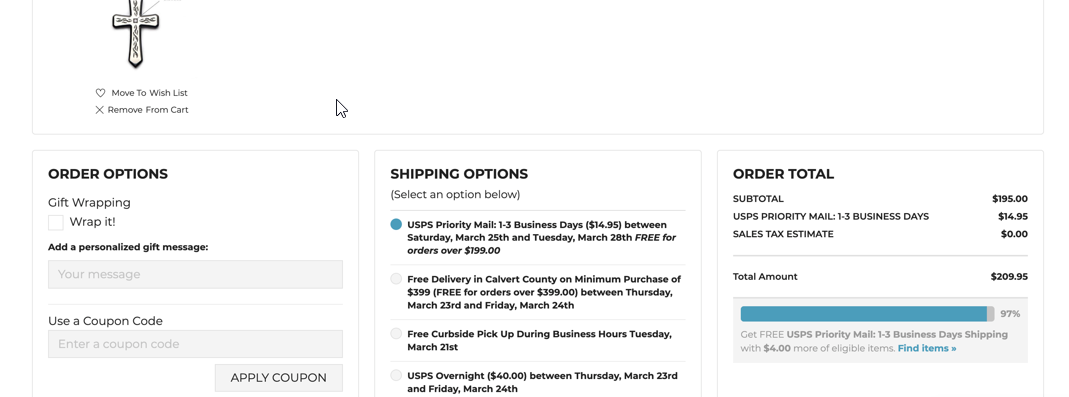Viewport: 1069px width, 397px height.
Task: Click the X icon to remove item
Action: click(x=100, y=110)
